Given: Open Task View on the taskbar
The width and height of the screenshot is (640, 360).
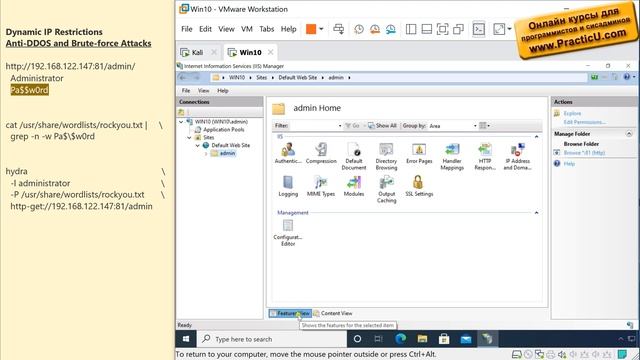Looking at the screenshot, I should point(378,339).
